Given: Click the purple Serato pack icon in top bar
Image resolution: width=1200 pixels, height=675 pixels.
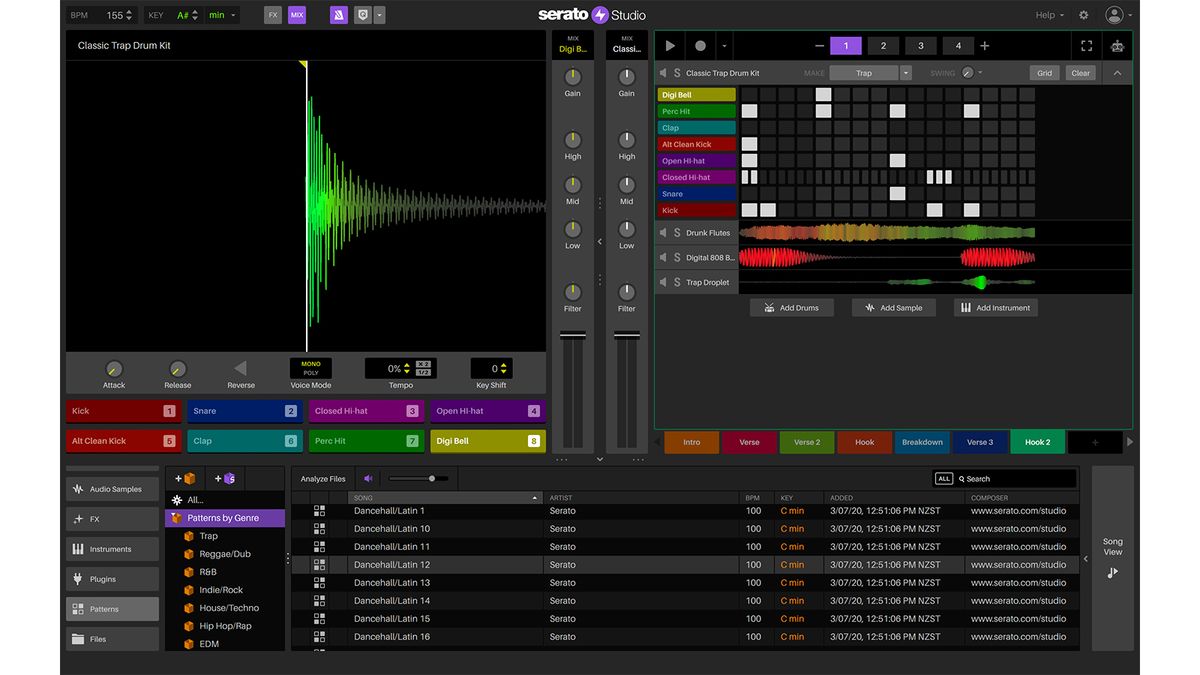Looking at the screenshot, I should tap(339, 14).
